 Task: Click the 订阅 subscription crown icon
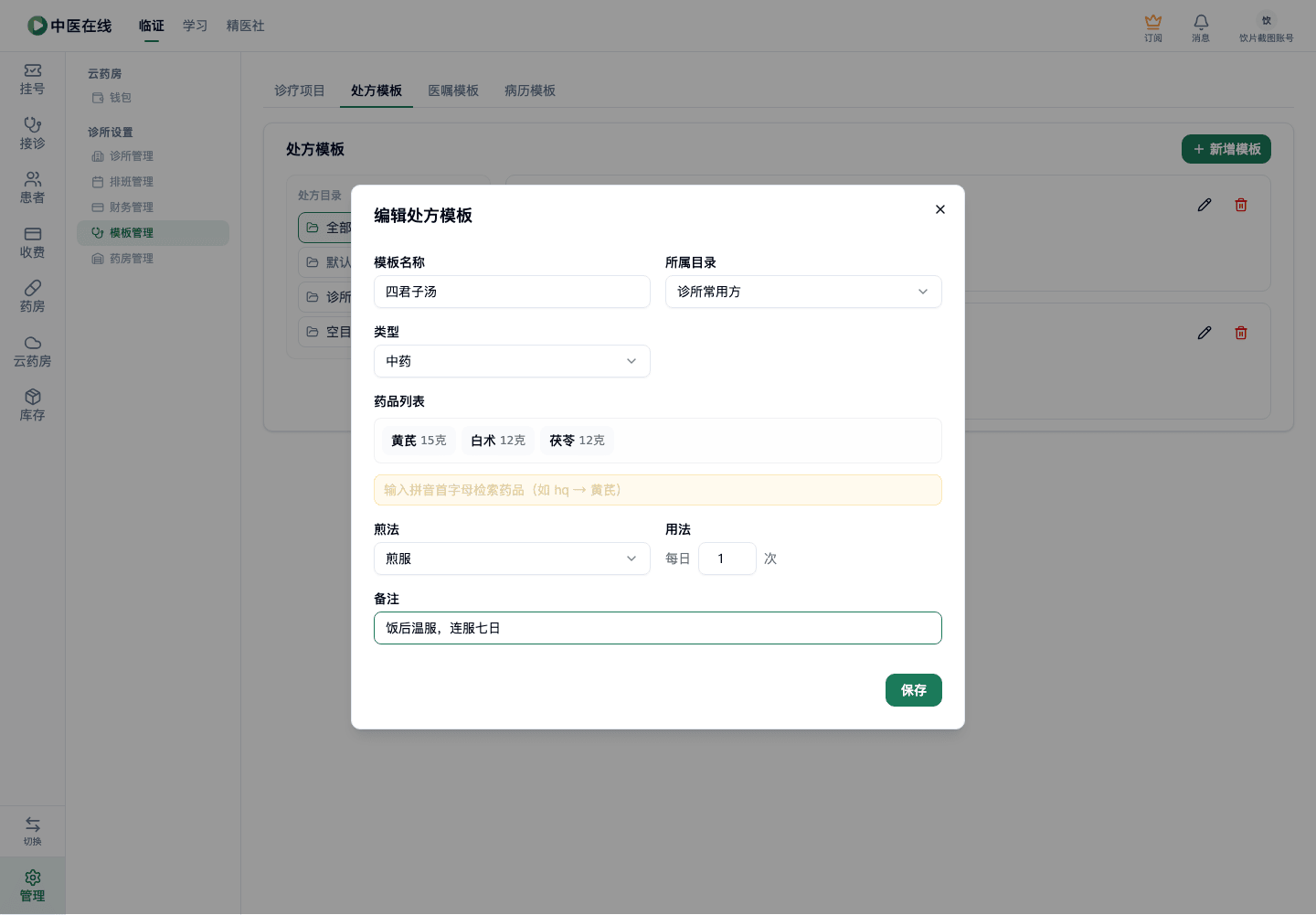coord(1153,27)
